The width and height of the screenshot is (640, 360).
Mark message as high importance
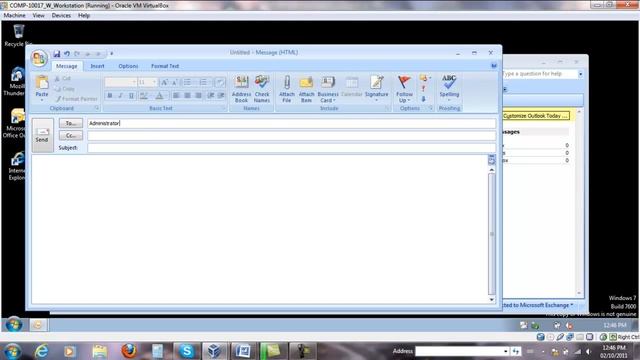[423, 88]
